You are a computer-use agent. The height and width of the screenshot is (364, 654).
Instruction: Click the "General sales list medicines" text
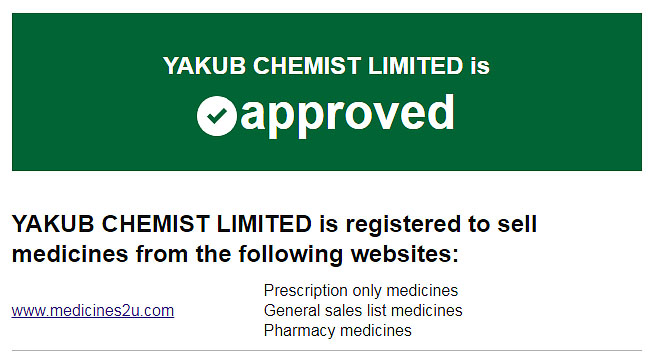(x=363, y=311)
